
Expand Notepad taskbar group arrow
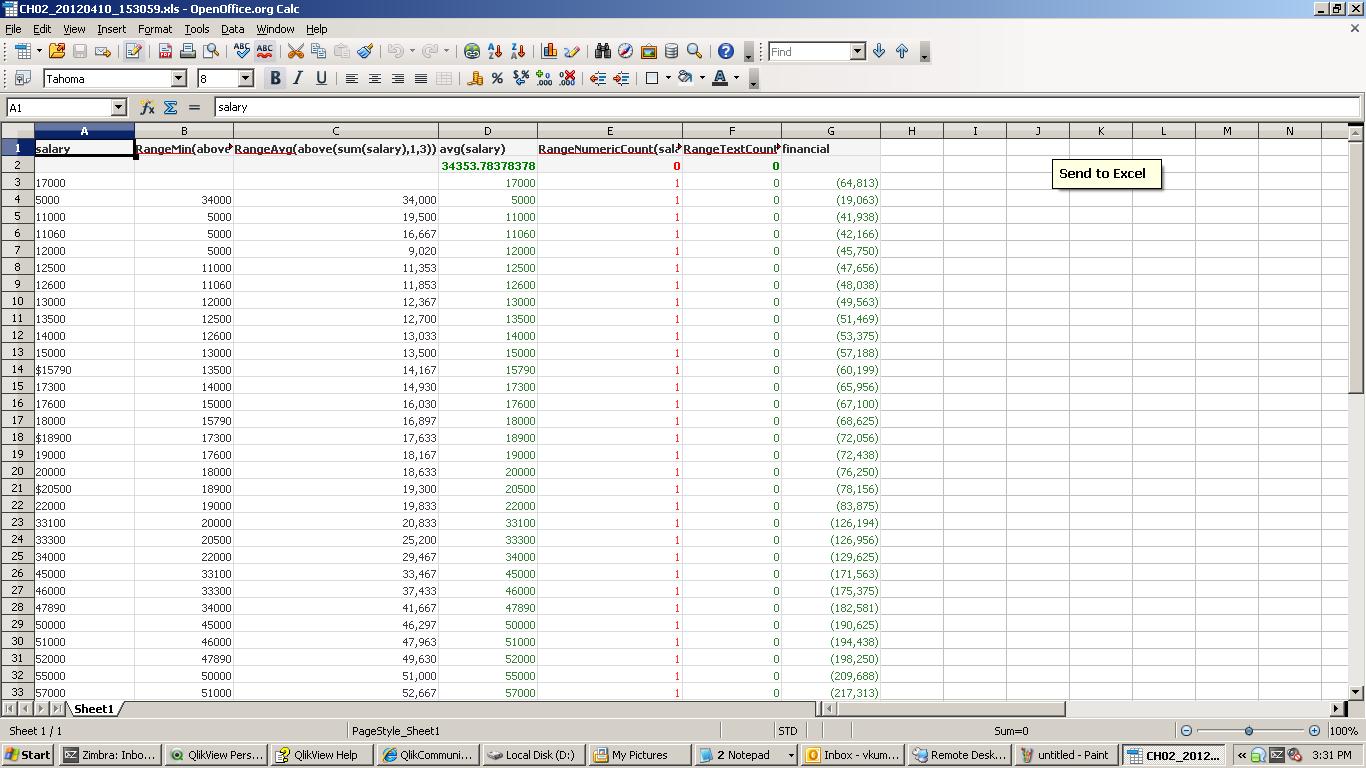click(791, 755)
